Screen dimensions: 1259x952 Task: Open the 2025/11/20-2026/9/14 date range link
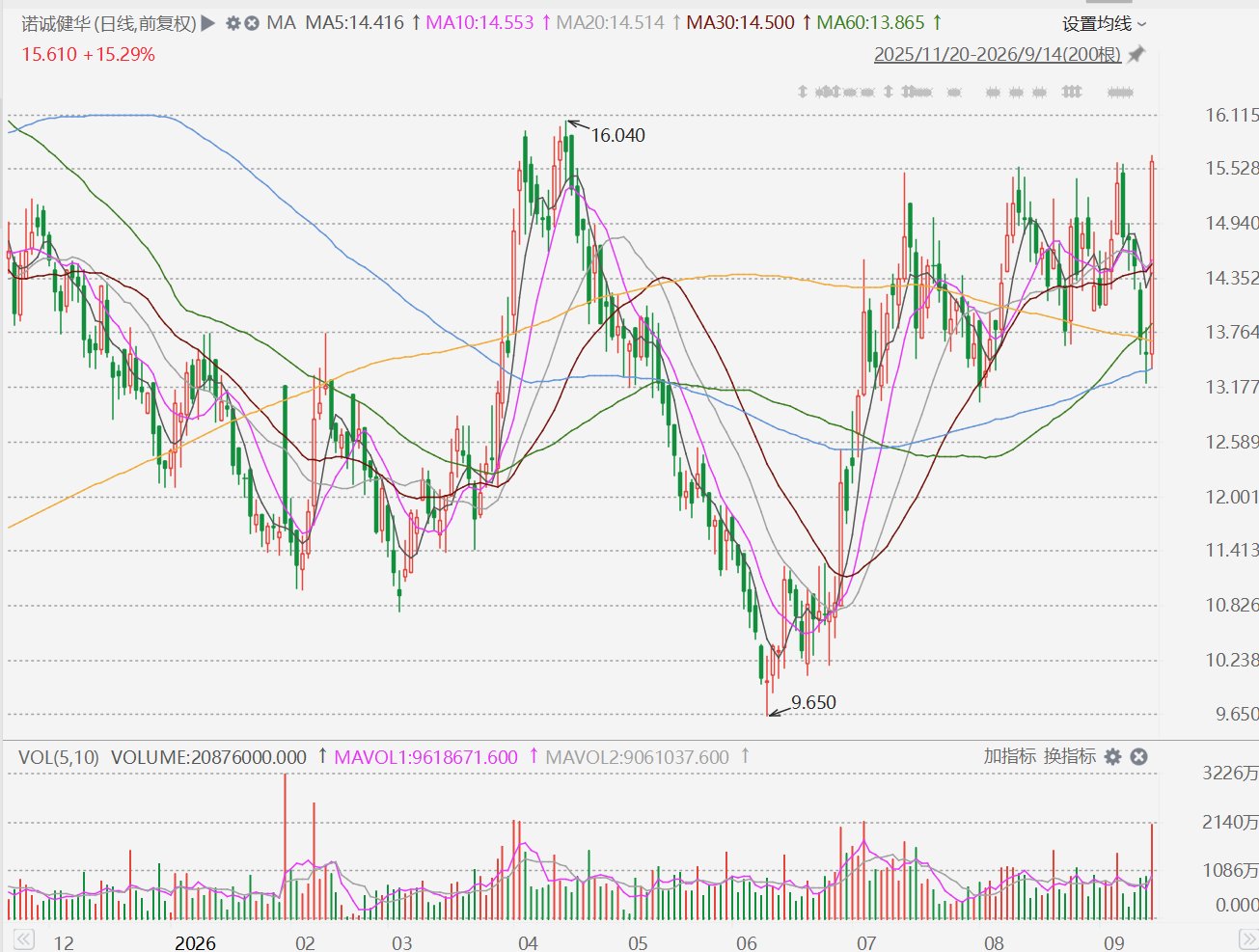click(x=998, y=54)
